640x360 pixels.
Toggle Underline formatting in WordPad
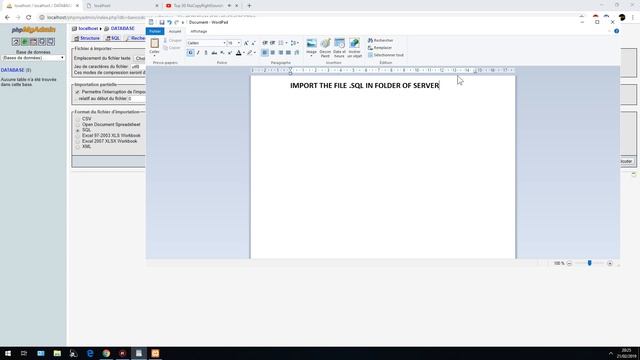coord(206,53)
